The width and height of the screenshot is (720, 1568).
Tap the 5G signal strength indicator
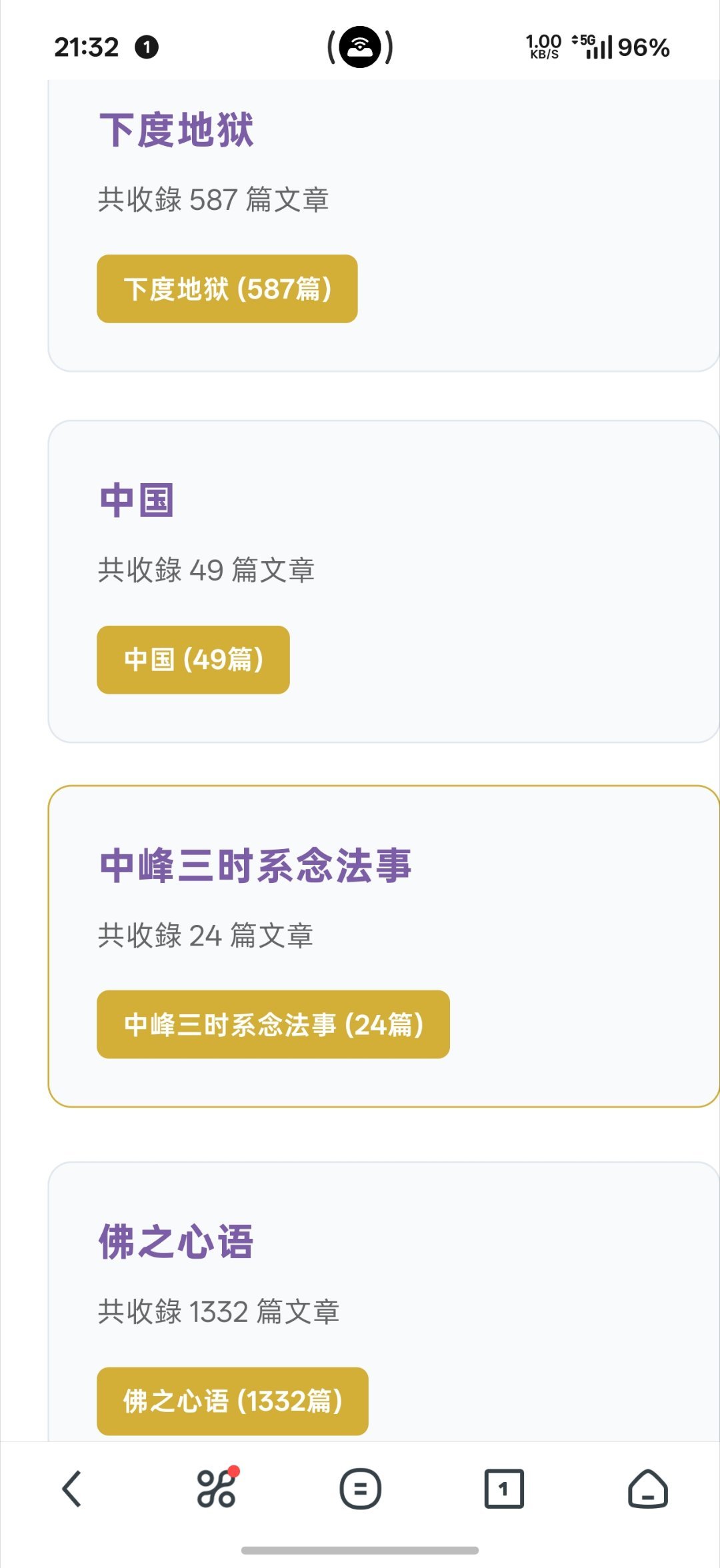pyautogui.click(x=592, y=47)
